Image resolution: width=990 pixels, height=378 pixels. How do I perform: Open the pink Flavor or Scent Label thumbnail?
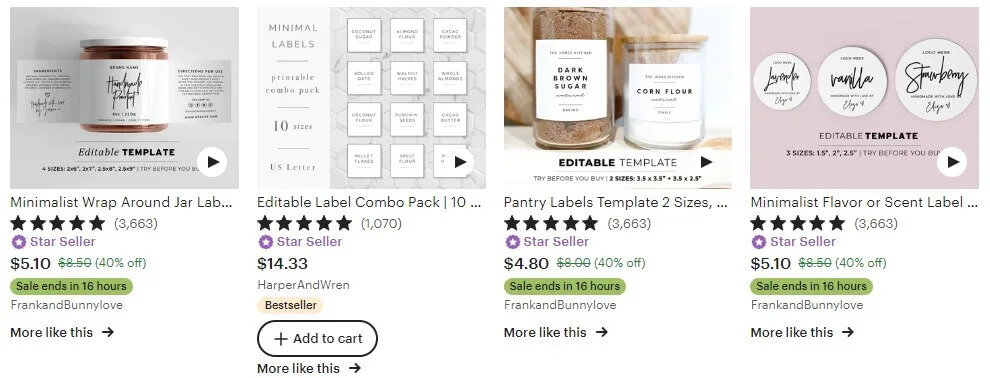(x=864, y=98)
